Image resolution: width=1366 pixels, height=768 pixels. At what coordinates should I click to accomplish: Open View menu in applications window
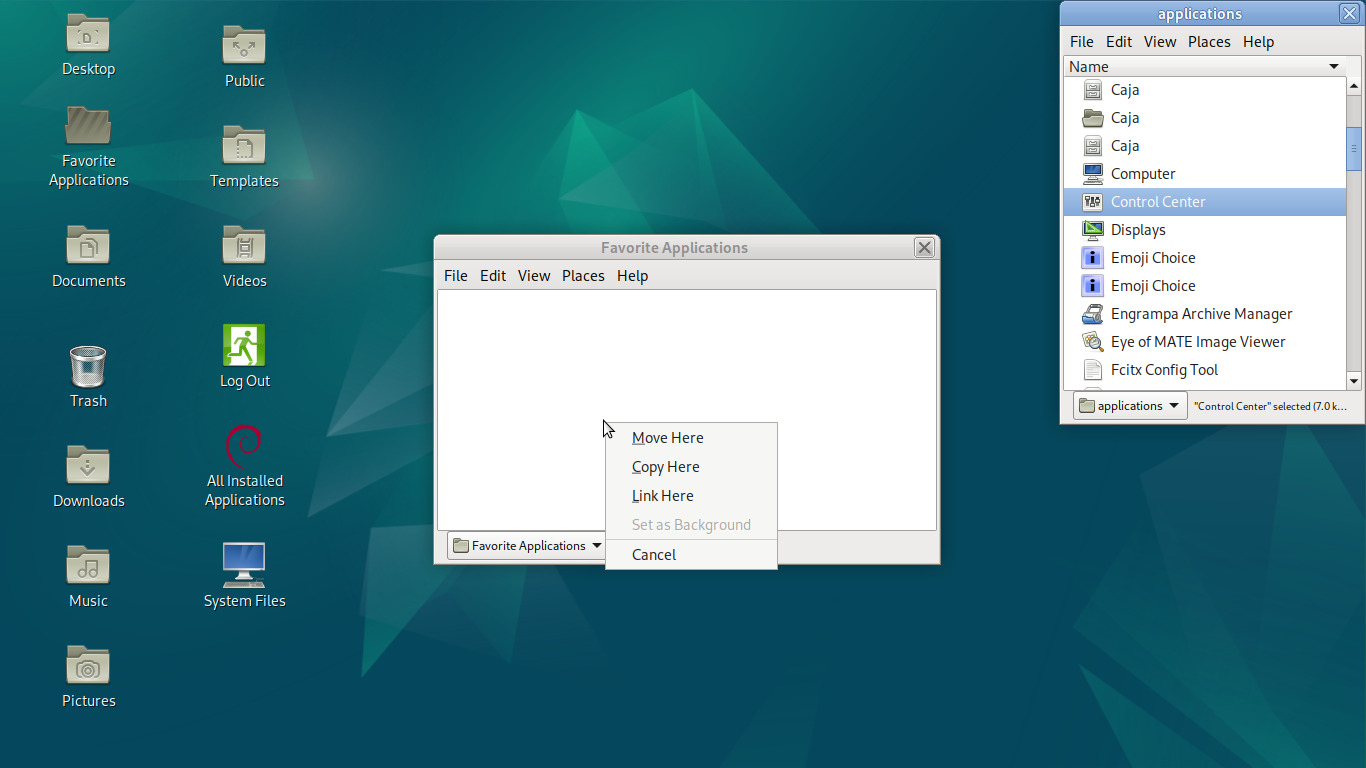coord(1160,42)
